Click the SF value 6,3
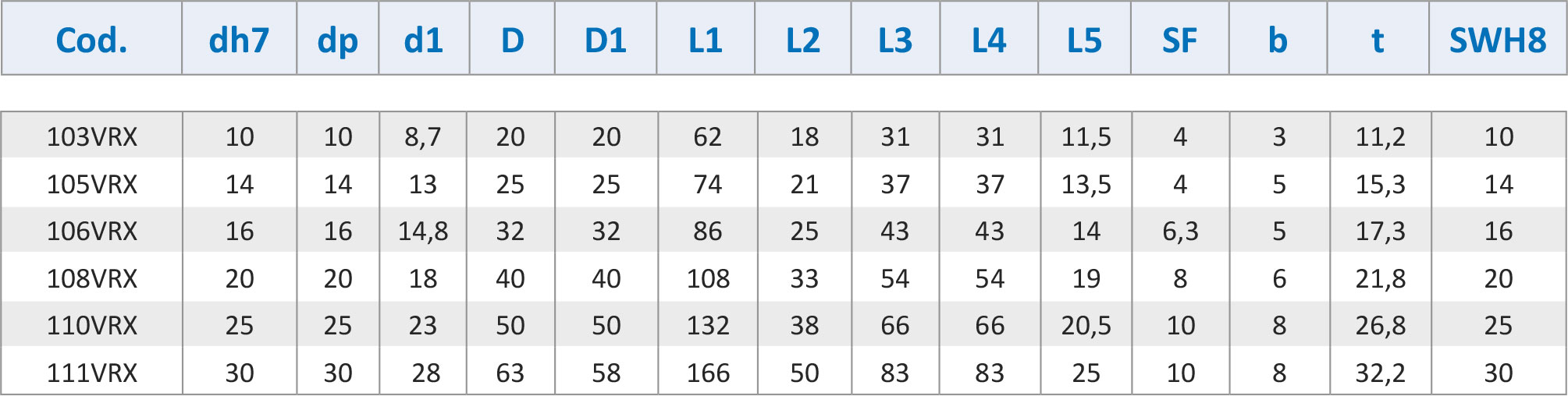 pos(1180,231)
